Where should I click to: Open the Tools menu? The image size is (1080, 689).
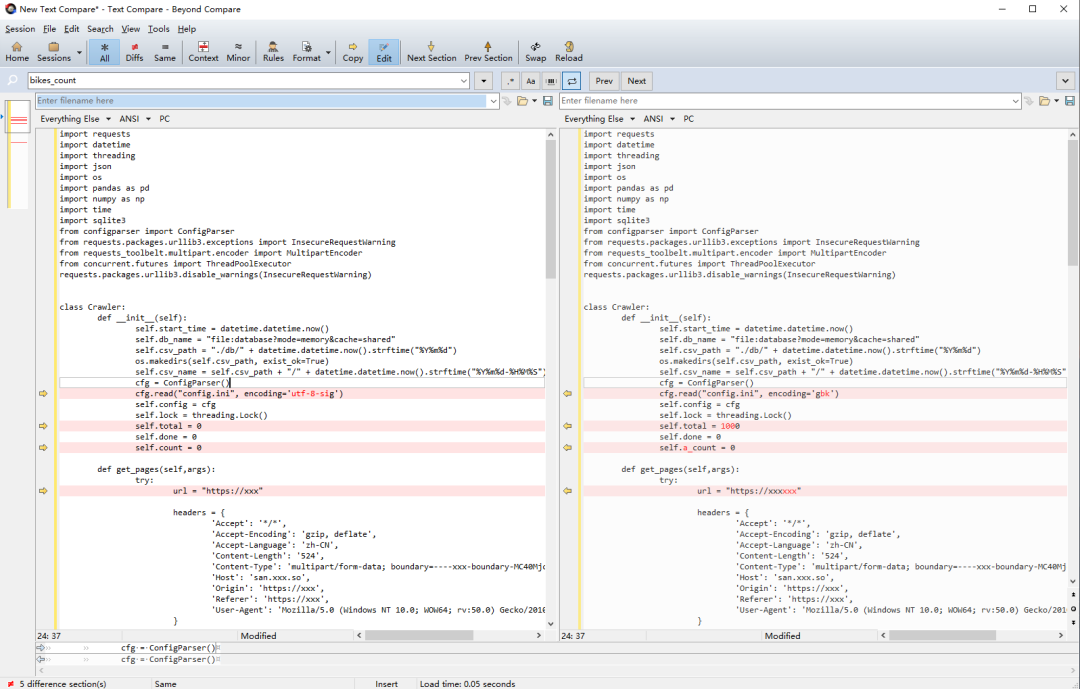pyautogui.click(x=158, y=29)
